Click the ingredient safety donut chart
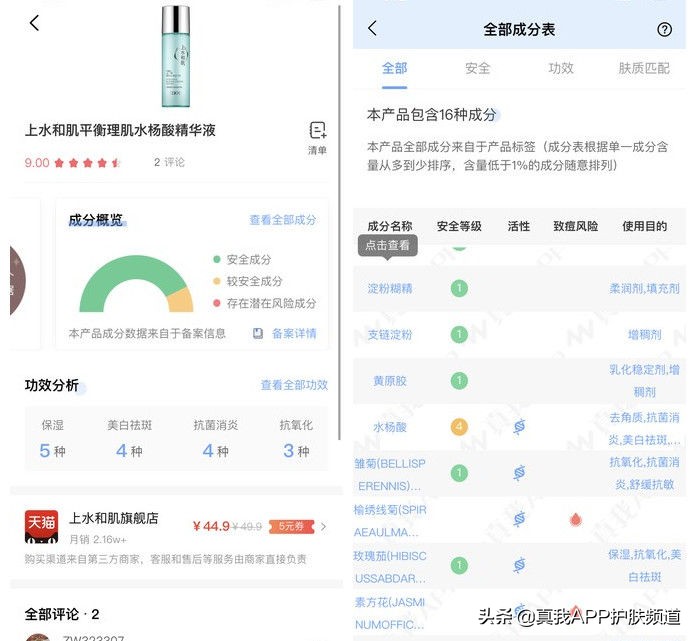 pyautogui.click(x=136, y=283)
